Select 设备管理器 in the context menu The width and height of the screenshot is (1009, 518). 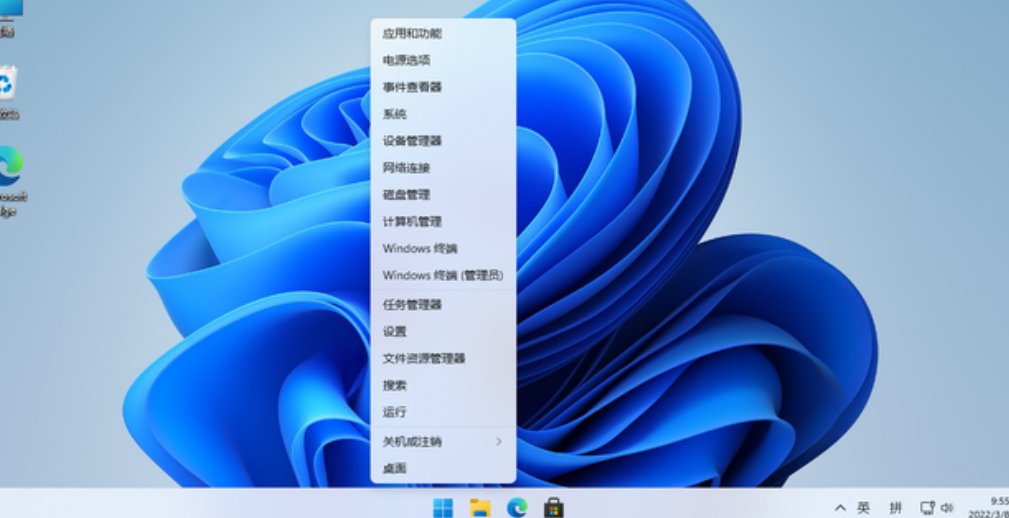coord(412,141)
